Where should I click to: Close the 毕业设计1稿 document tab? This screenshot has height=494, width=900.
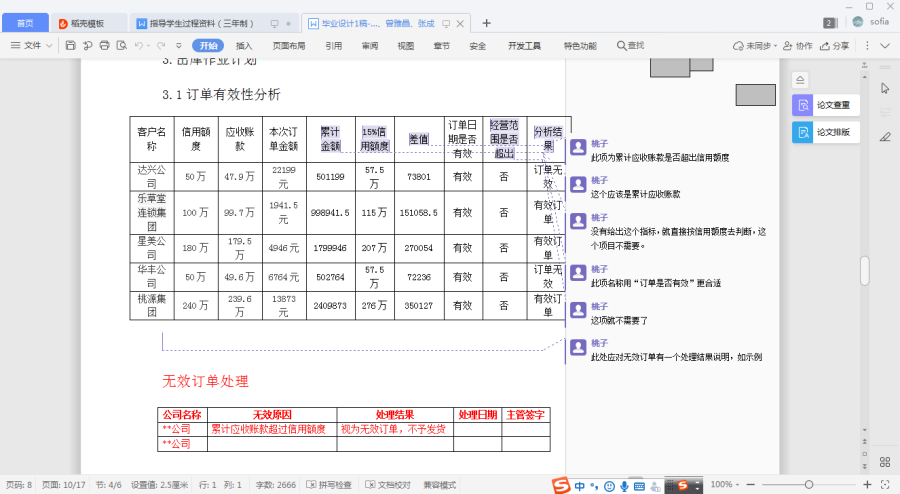point(460,24)
